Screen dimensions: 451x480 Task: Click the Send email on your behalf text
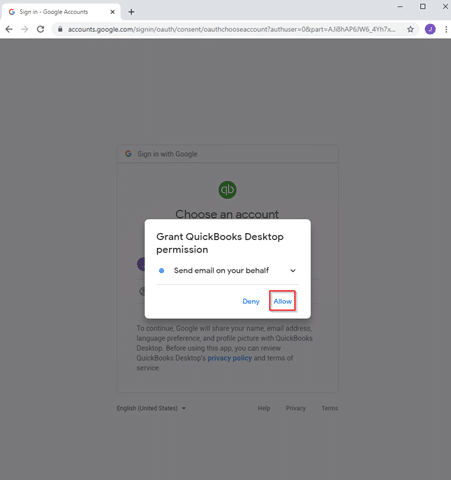pos(221,270)
